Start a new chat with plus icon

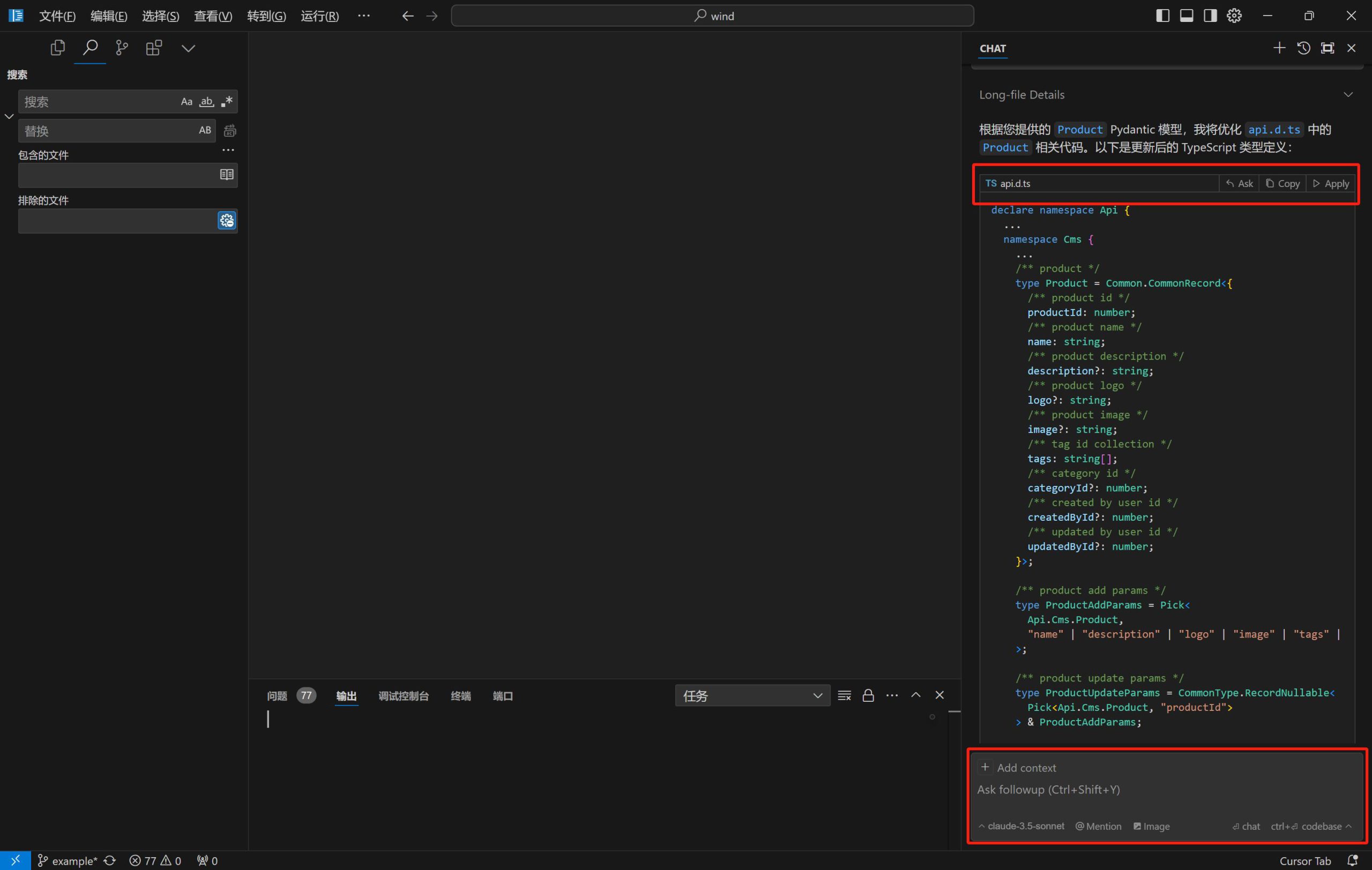click(1279, 48)
